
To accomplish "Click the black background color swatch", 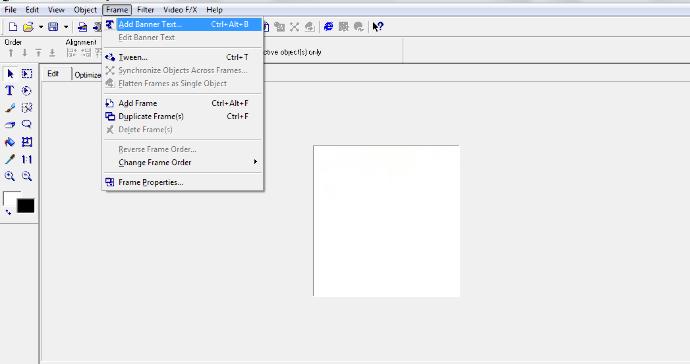I will pos(26,206).
